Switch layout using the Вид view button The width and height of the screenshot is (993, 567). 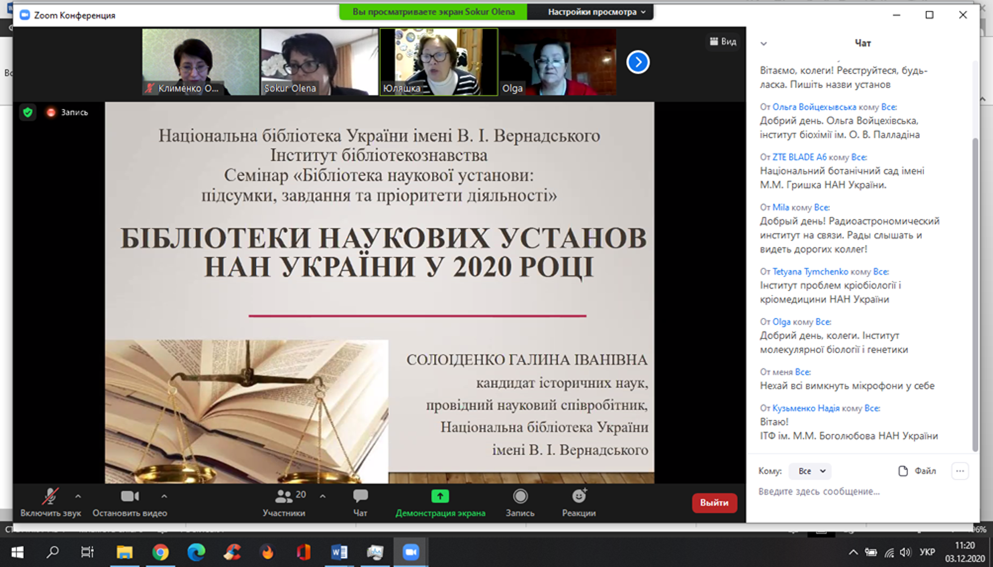[723, 42]
